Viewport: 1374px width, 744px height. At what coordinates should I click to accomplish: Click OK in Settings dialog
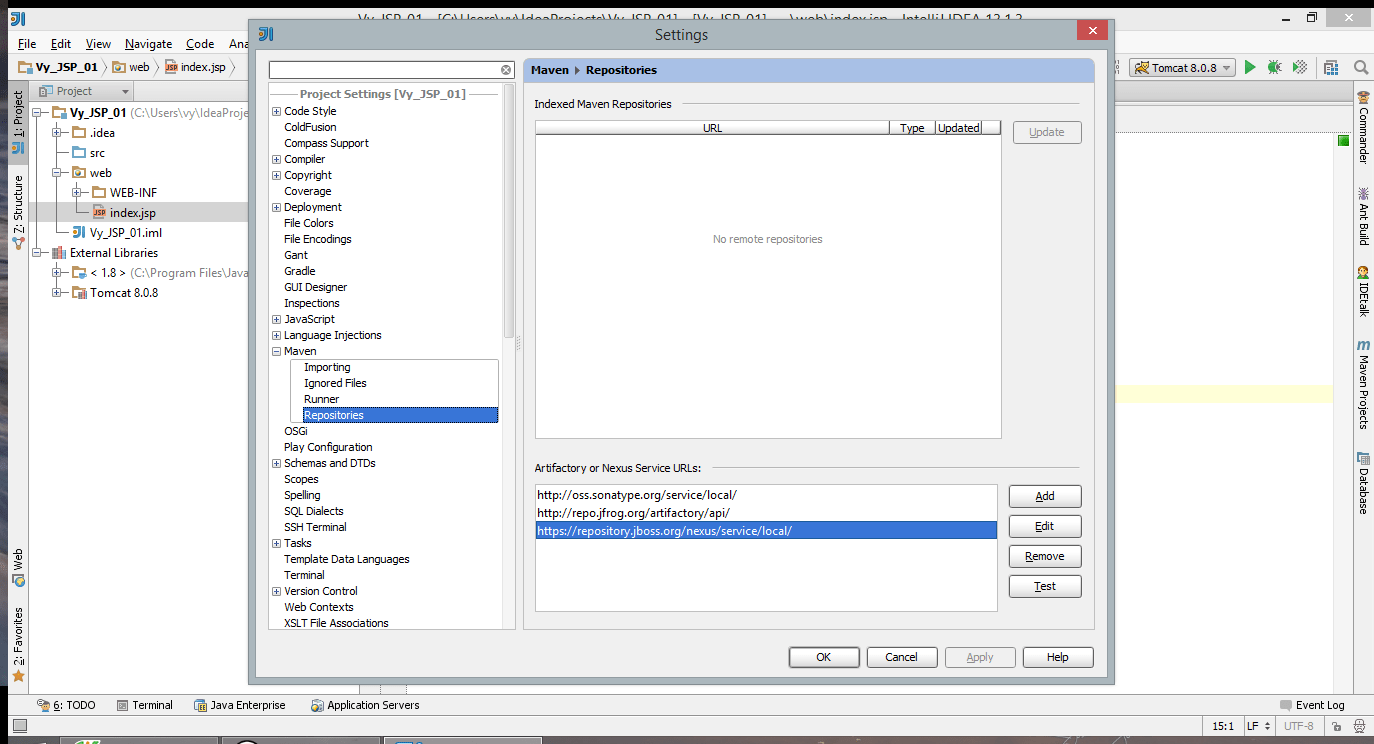point(823,657)
